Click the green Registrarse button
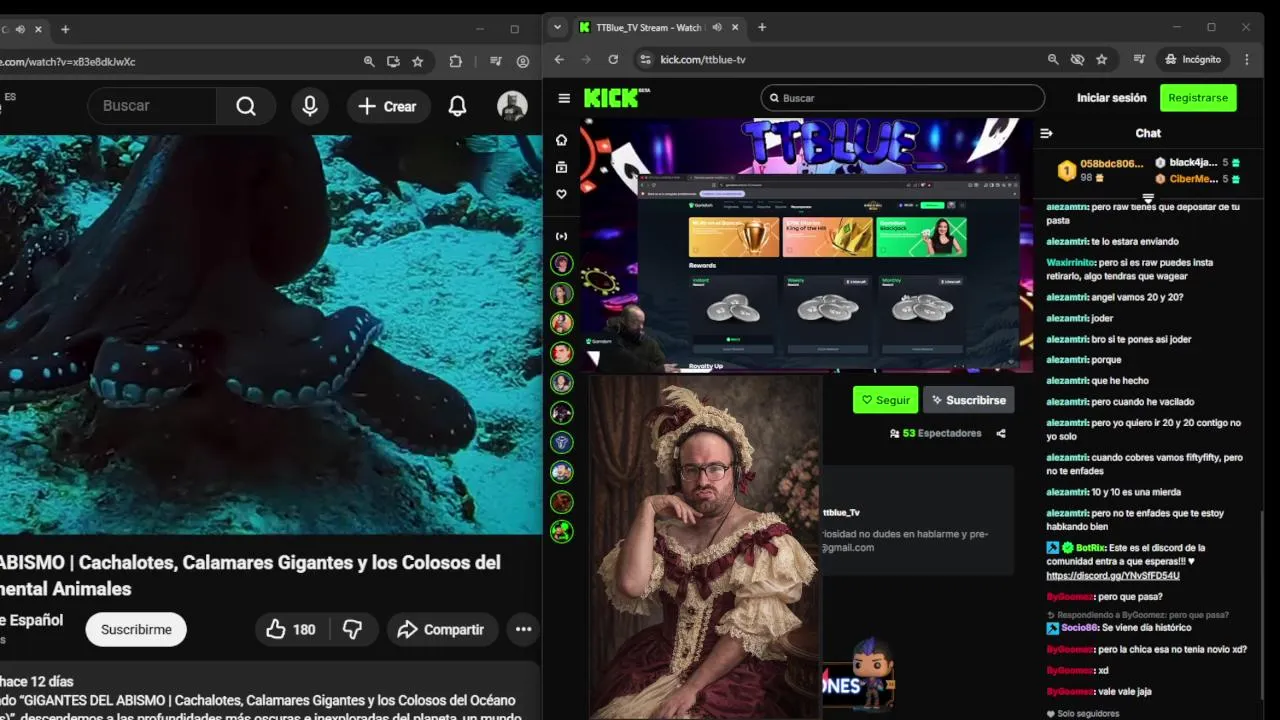 (1198, 98)
